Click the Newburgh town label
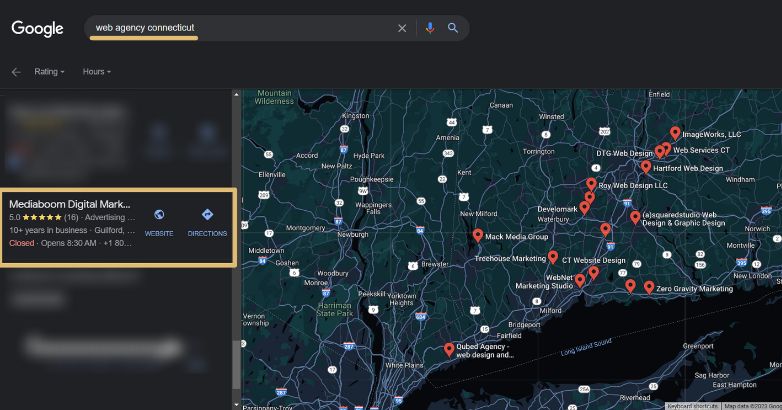This screenshot has width=782, height=410. [353, 234]
